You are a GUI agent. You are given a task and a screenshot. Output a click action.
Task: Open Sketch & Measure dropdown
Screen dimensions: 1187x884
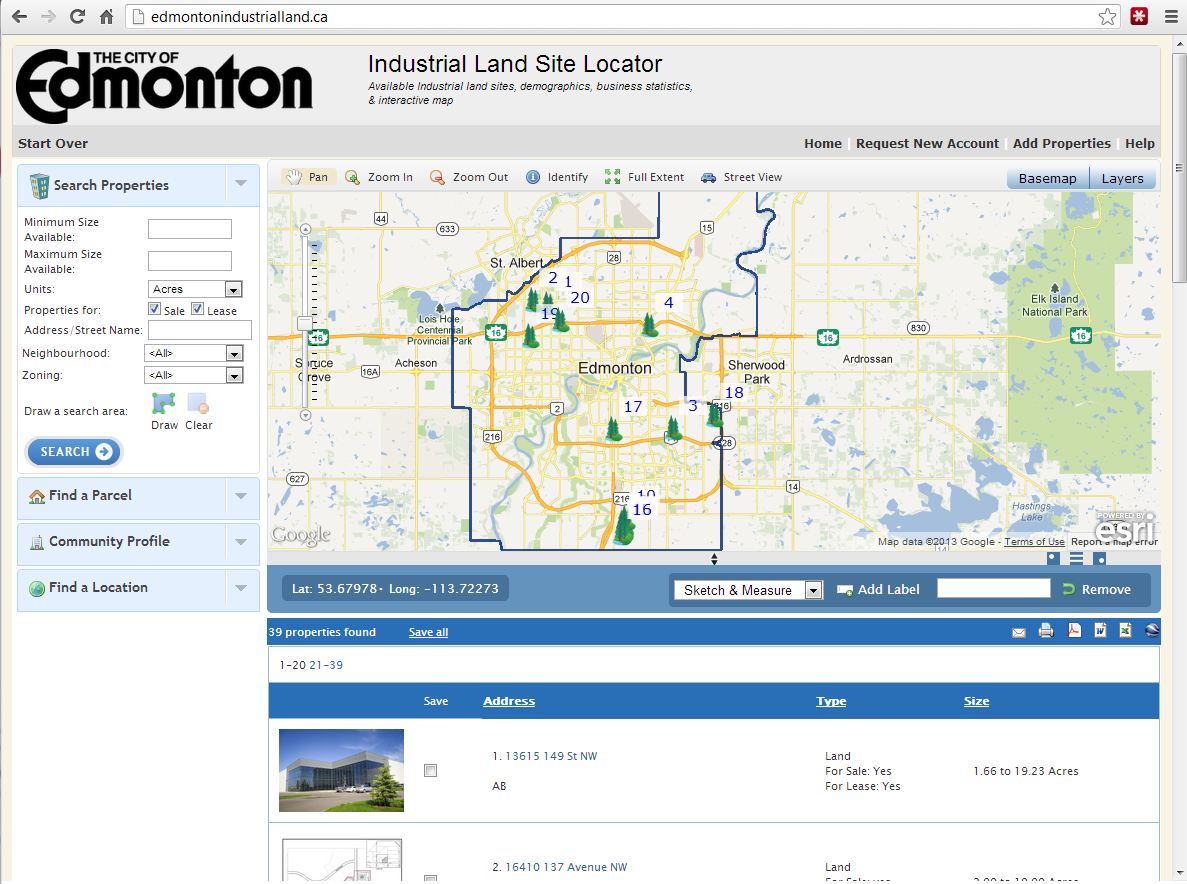tap(748, 590)
